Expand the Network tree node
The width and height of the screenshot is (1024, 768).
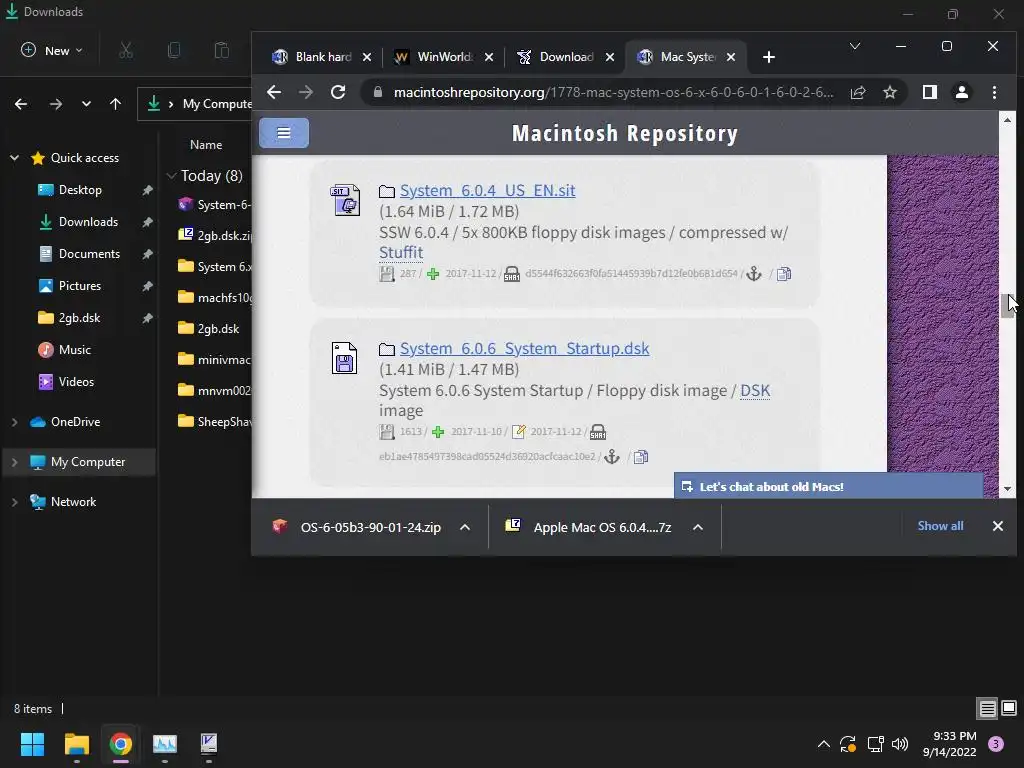pyautogui.click(x=14, y=502)
